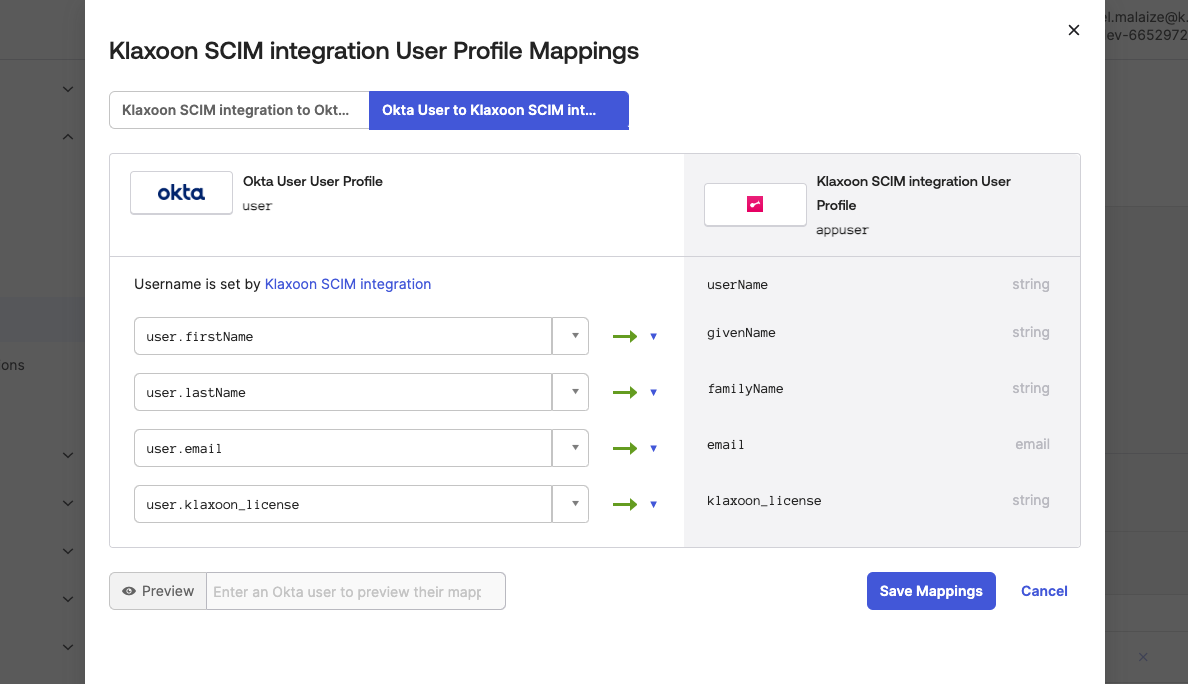Click the user.email expression text field
The width and height of the screenshot is (1188, 684).
point(342,449)
